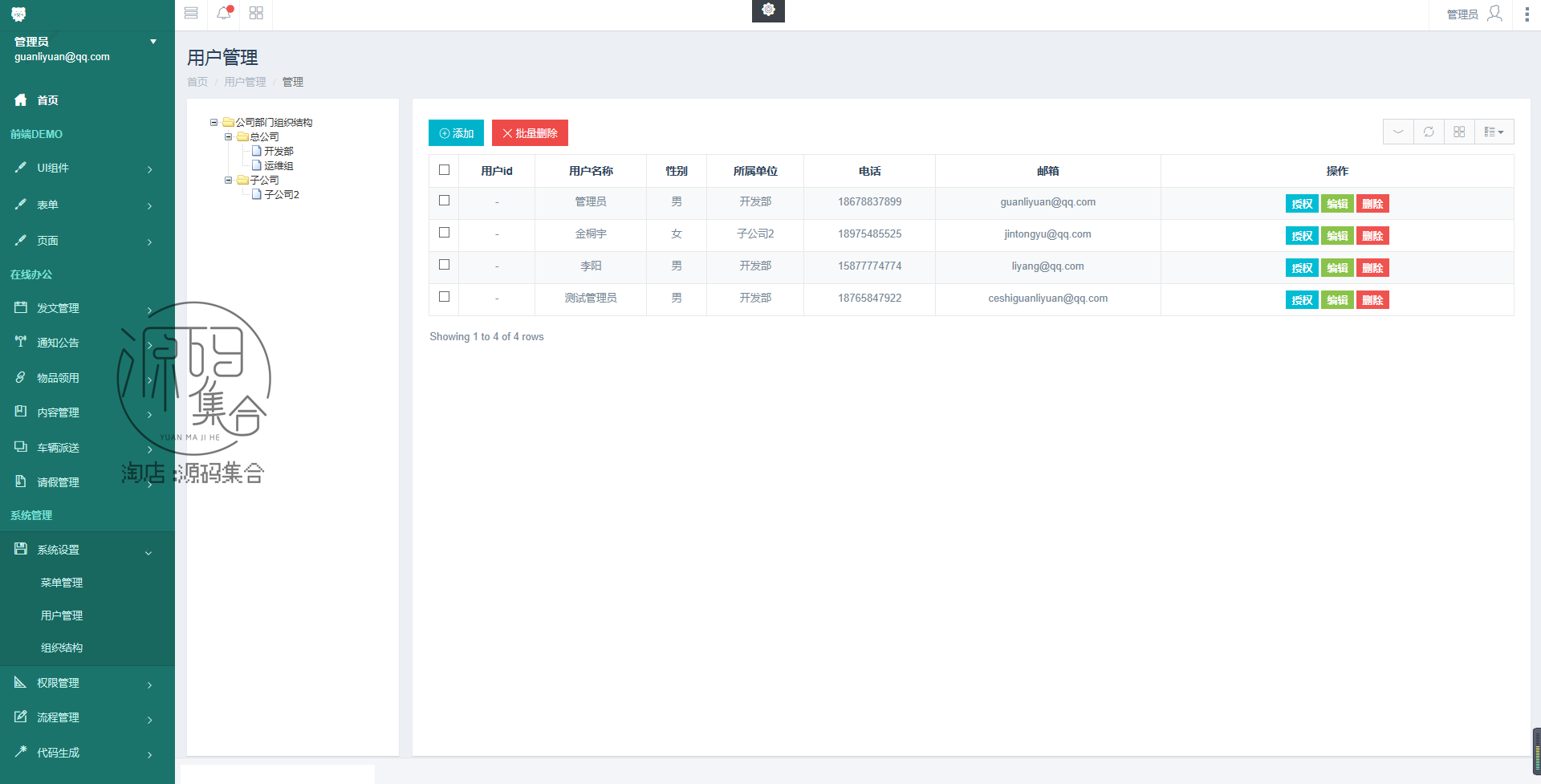Open 用户管理 submenu item
The image size is (1541, 784).
click(62, 615)
